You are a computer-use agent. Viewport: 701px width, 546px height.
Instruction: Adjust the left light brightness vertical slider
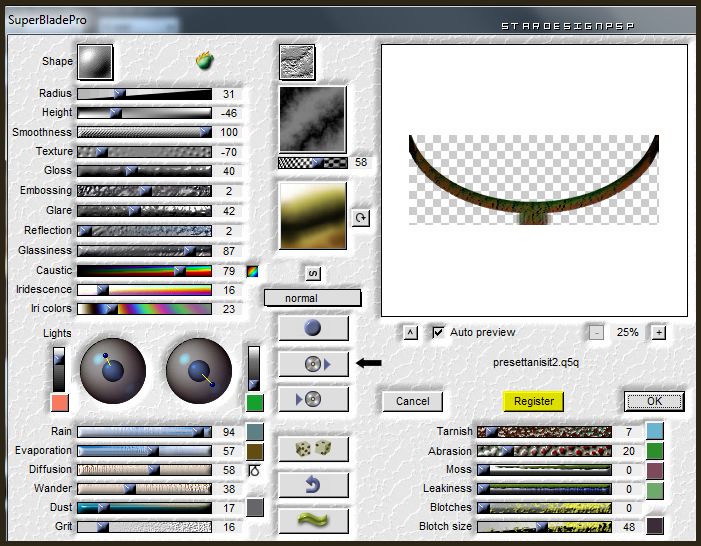(x=59, y=369)
